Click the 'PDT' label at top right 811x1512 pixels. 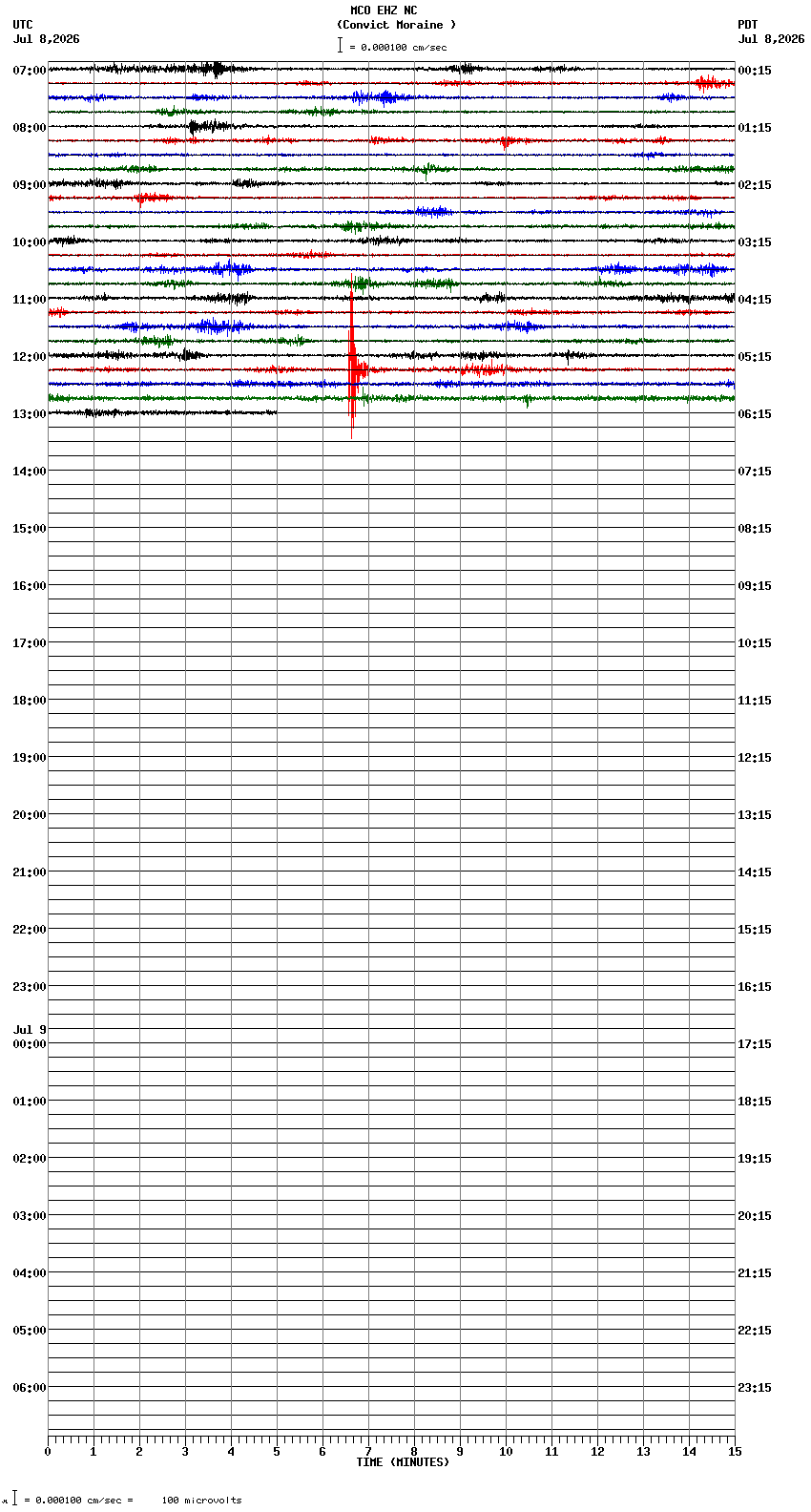click(x=747, y=25)
